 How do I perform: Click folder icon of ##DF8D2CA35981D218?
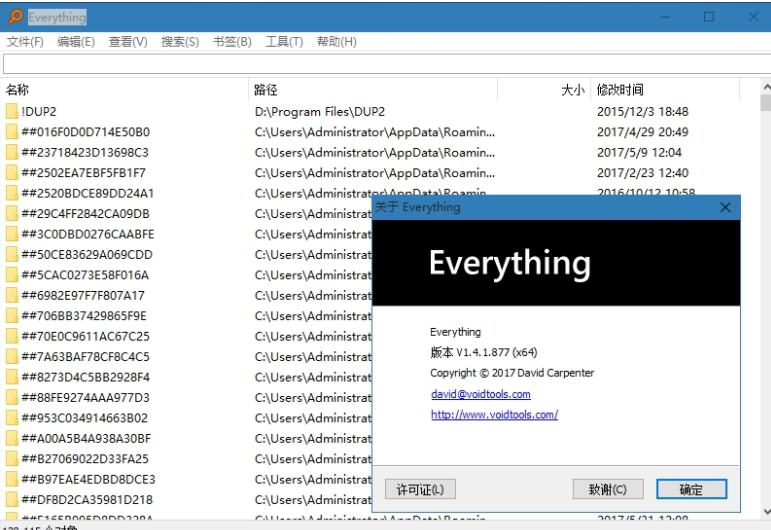(x=12, y=499)
